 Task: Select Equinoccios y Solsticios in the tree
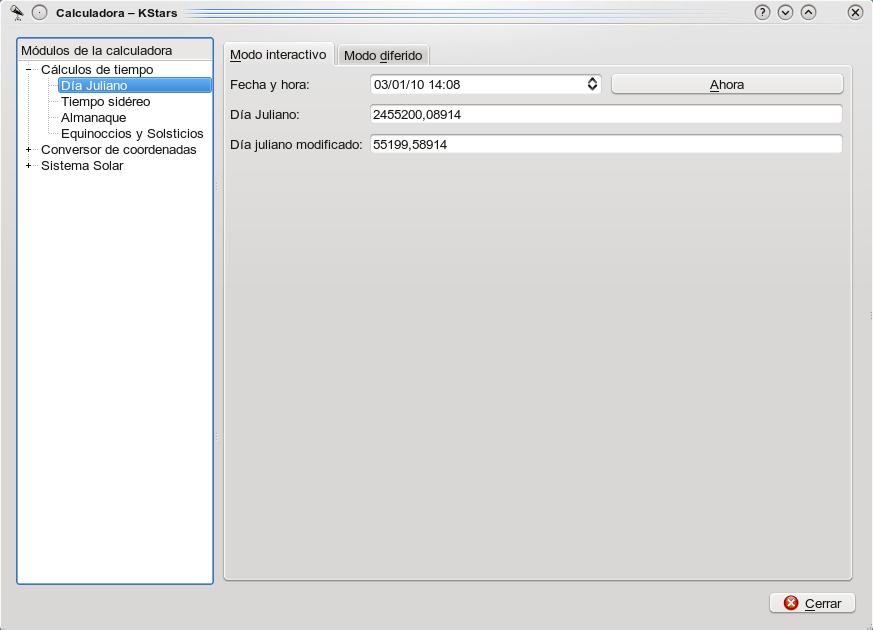coord(132,134)
